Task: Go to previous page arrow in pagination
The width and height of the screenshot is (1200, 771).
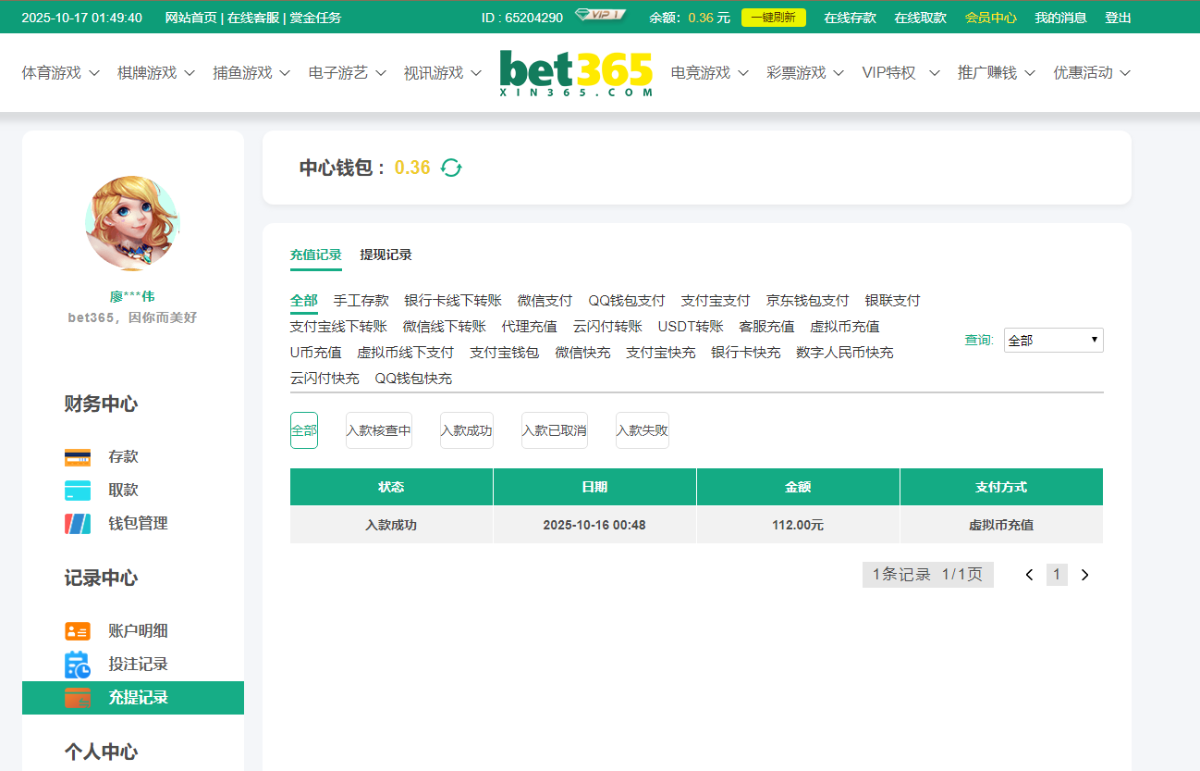Action: pyautogui.click(x=1029, y=575)
